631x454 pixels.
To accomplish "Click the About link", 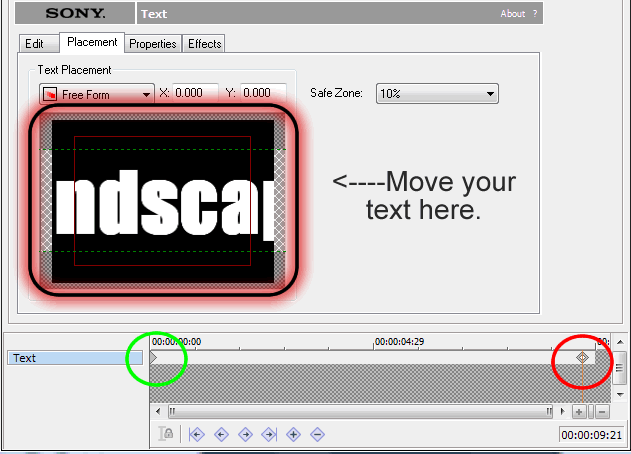I will pos(512,14).
